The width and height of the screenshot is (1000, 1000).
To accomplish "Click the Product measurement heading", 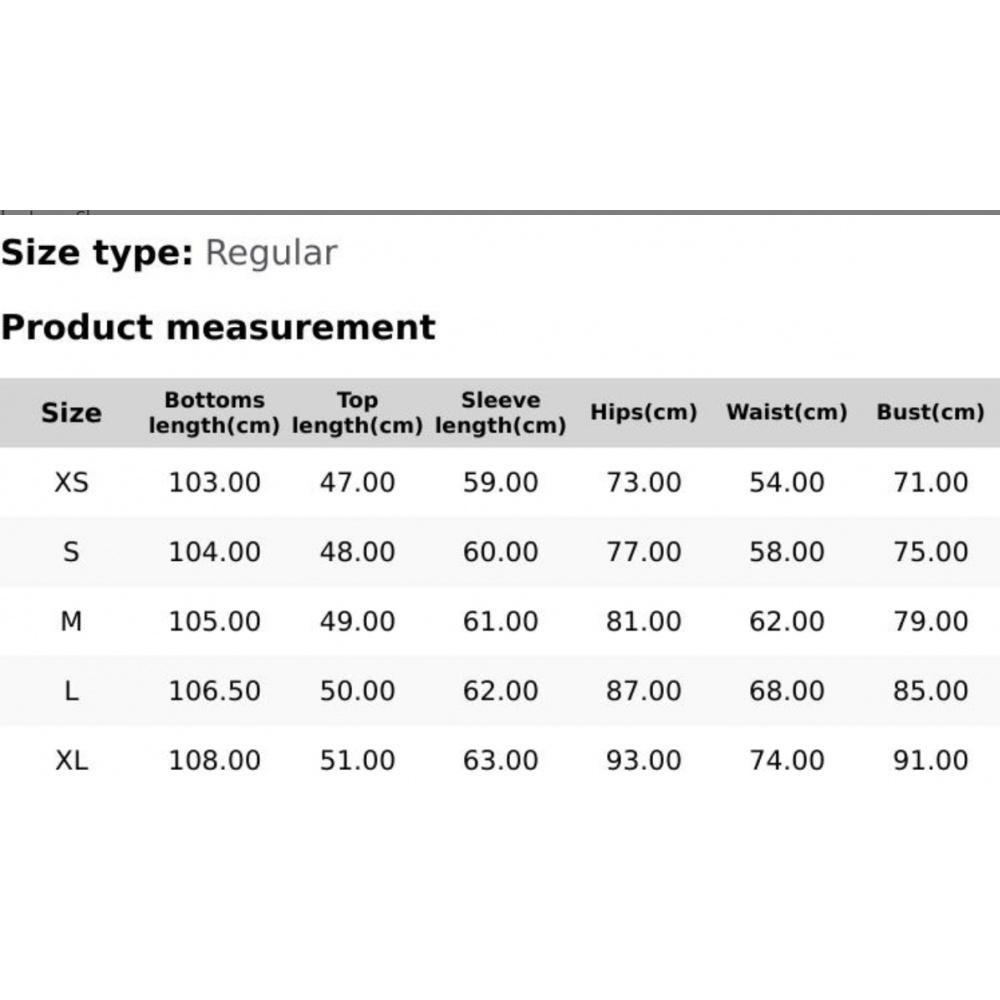I will (218, 327).
